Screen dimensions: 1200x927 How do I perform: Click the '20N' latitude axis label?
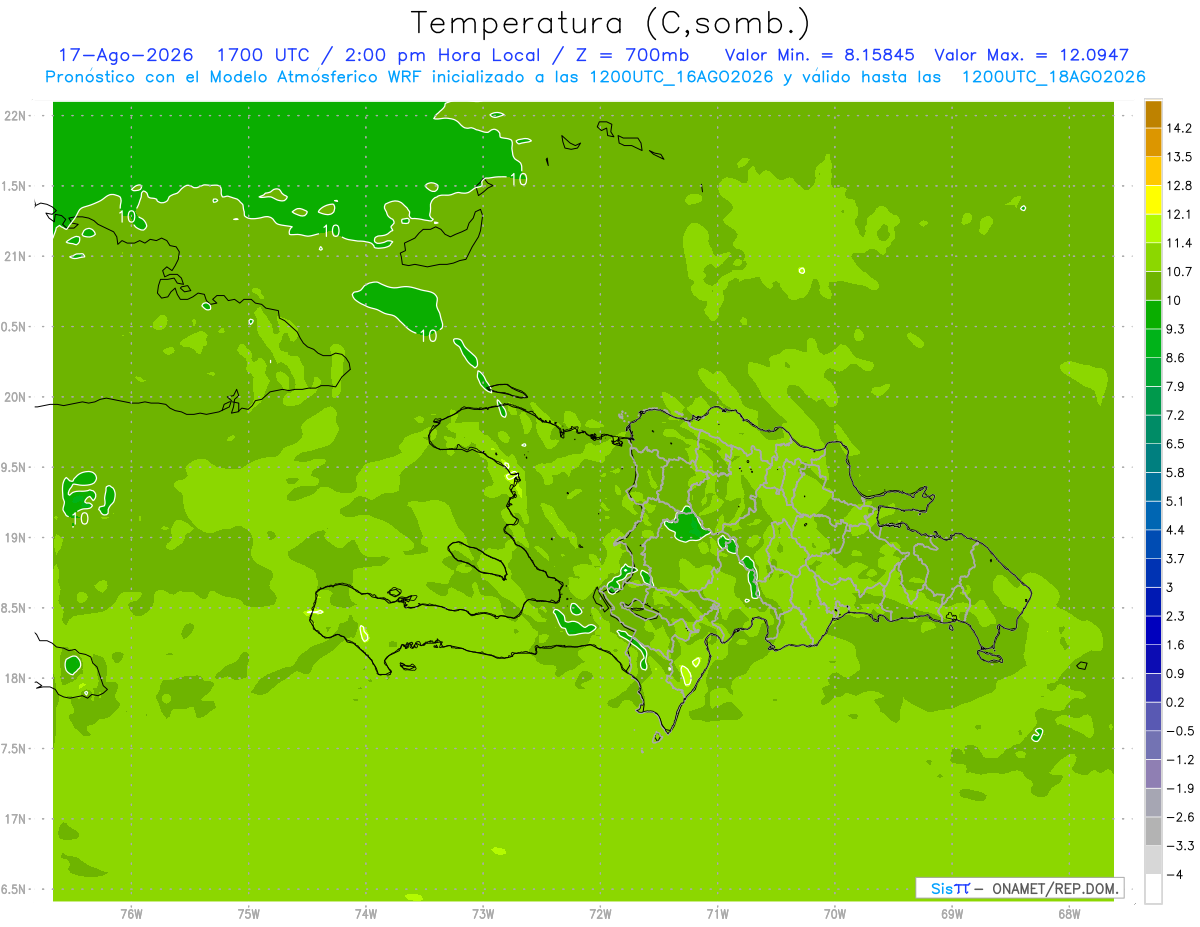point(15,397)
